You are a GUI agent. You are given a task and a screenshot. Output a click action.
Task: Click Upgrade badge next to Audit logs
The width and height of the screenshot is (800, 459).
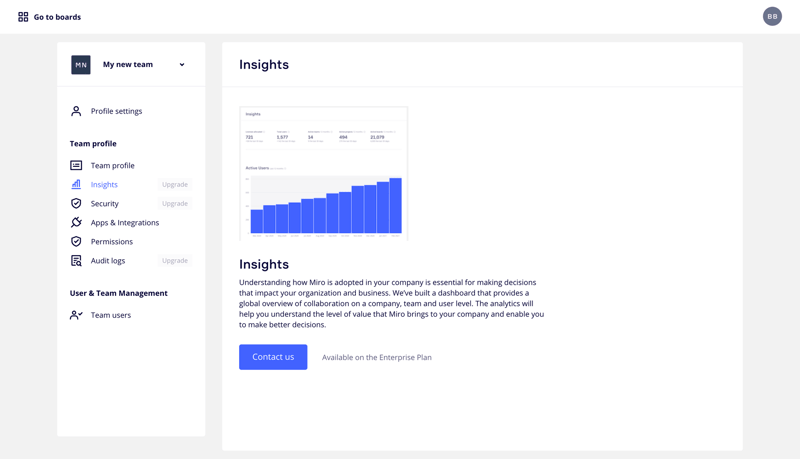174,261
